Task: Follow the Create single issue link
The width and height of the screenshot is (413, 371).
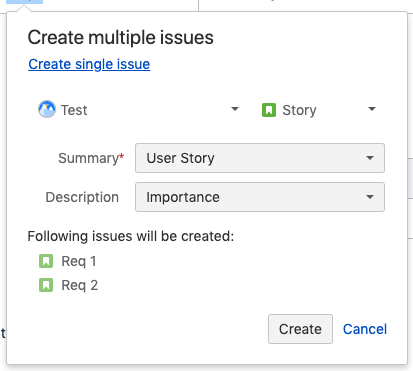Action: 89,64
